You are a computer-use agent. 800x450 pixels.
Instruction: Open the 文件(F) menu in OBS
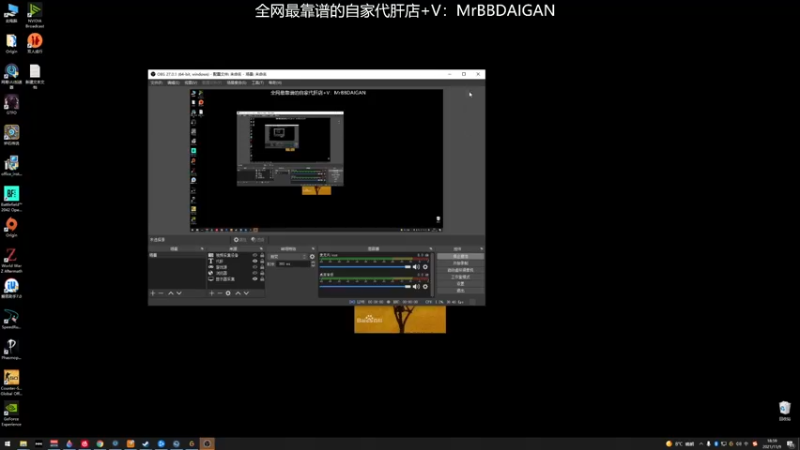[157, 83]
